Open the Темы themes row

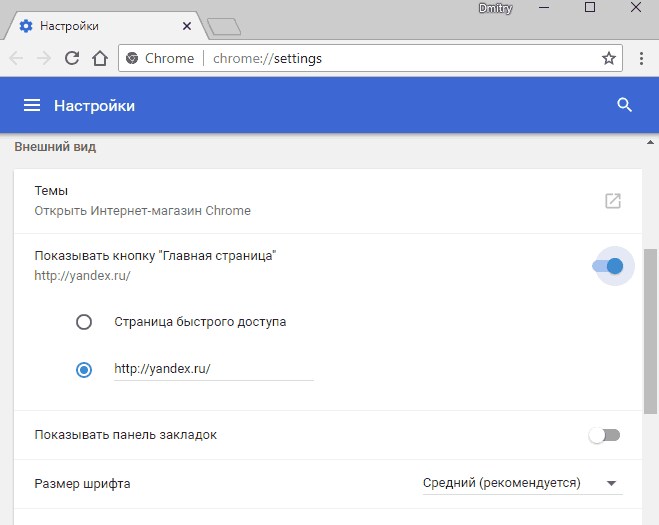pos(328,201)
